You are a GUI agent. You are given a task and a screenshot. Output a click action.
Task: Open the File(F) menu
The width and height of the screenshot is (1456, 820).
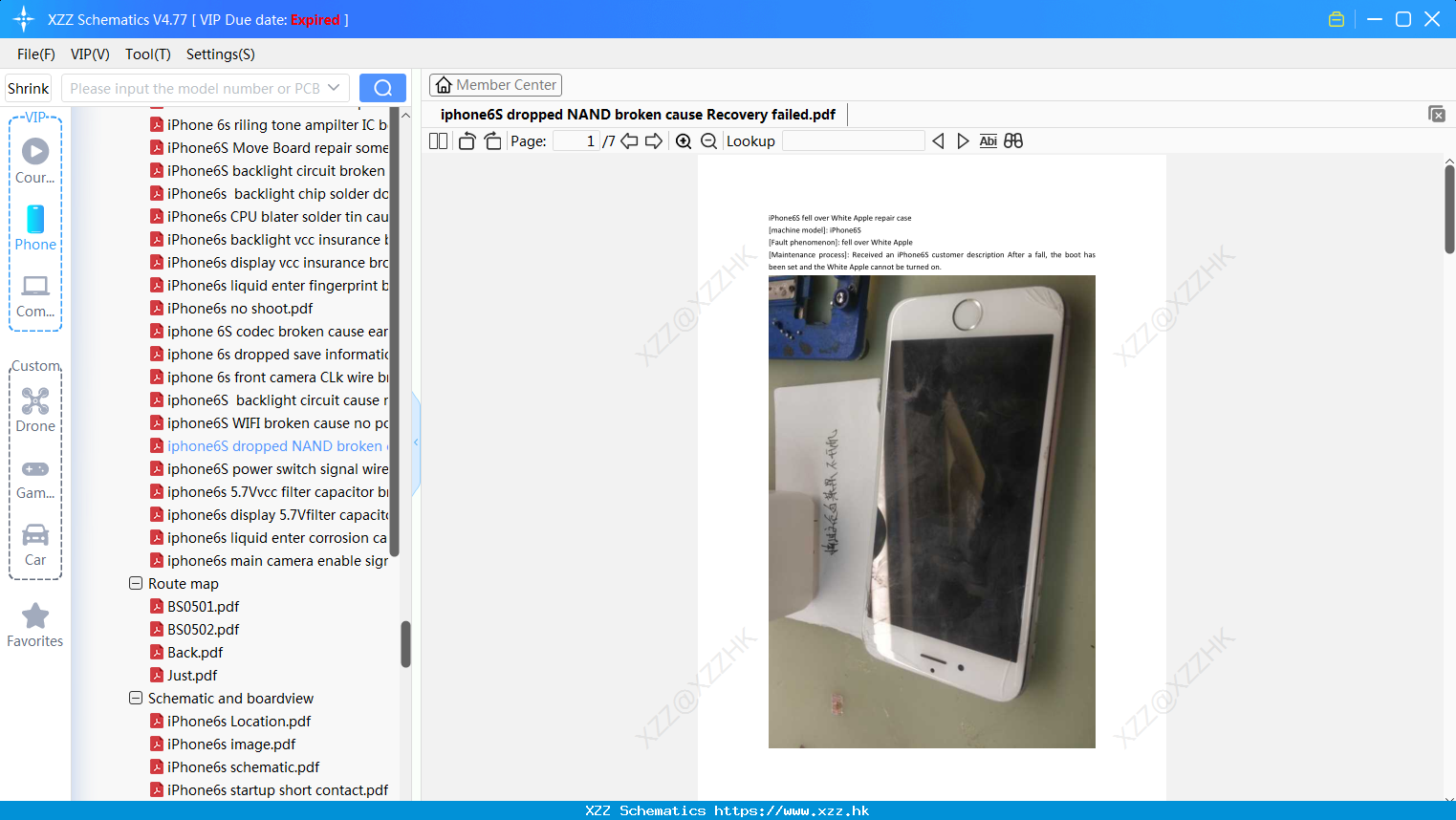36,54
